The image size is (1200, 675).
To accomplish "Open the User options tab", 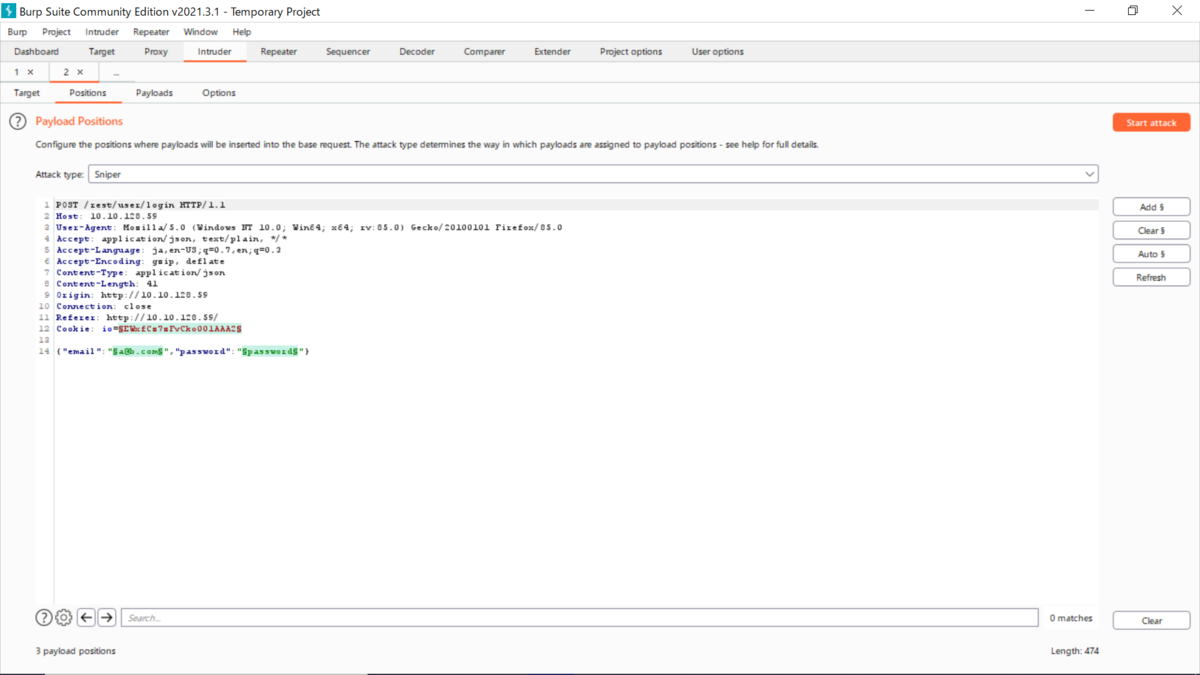I will 718,52.
